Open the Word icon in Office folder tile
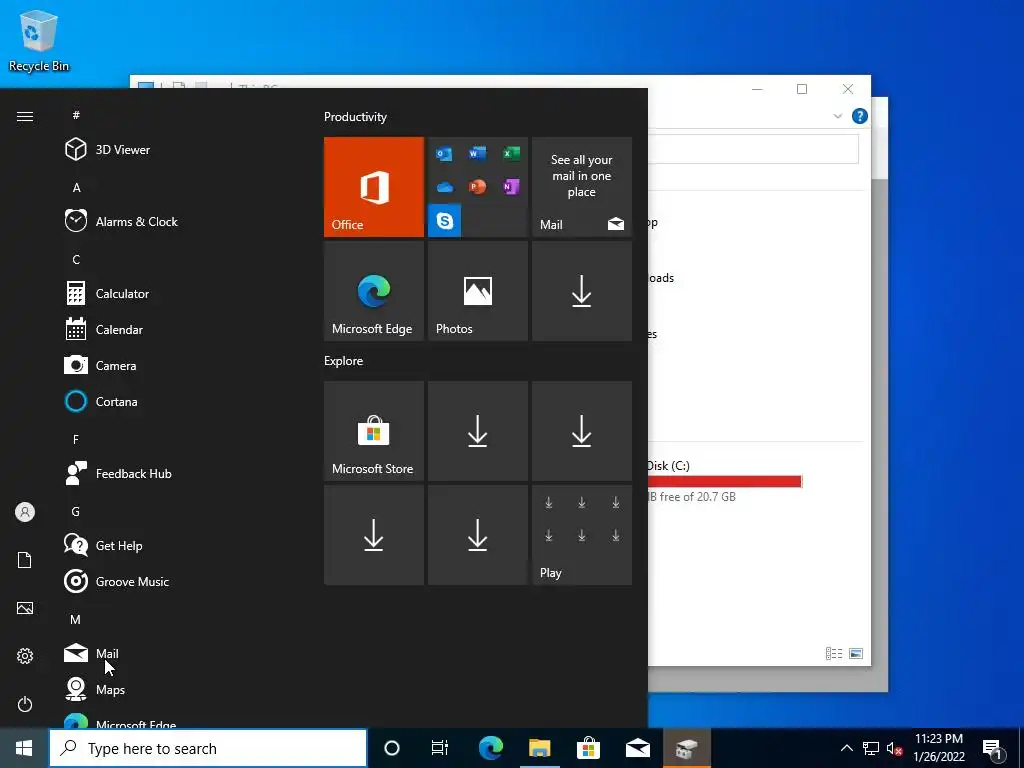This screenshot has height=768, width=1024. tap(477, 153)
